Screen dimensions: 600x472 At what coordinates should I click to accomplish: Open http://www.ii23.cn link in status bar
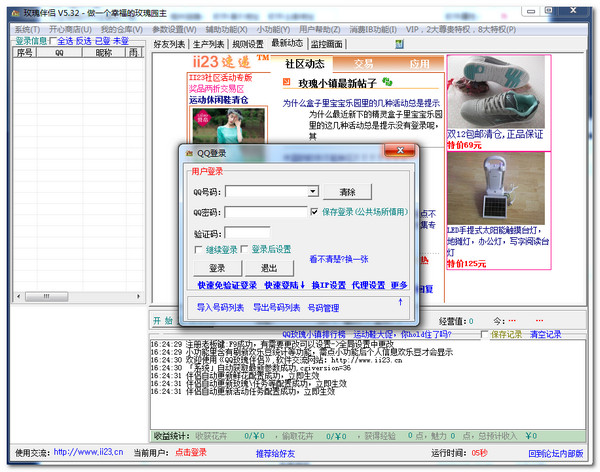pyautogui.click(x=88, y=452)
